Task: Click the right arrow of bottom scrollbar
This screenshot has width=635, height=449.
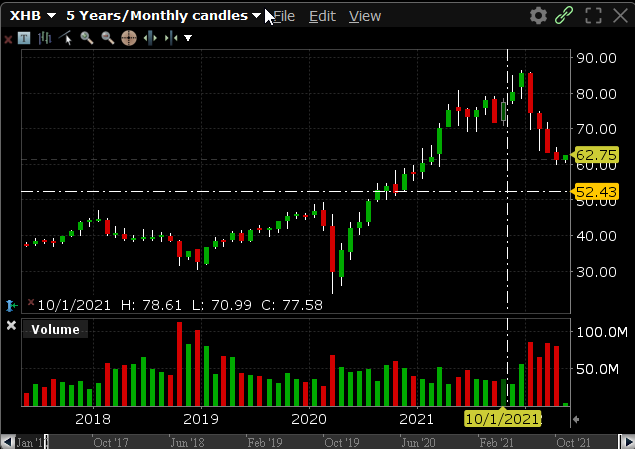Action: [628, 442]
